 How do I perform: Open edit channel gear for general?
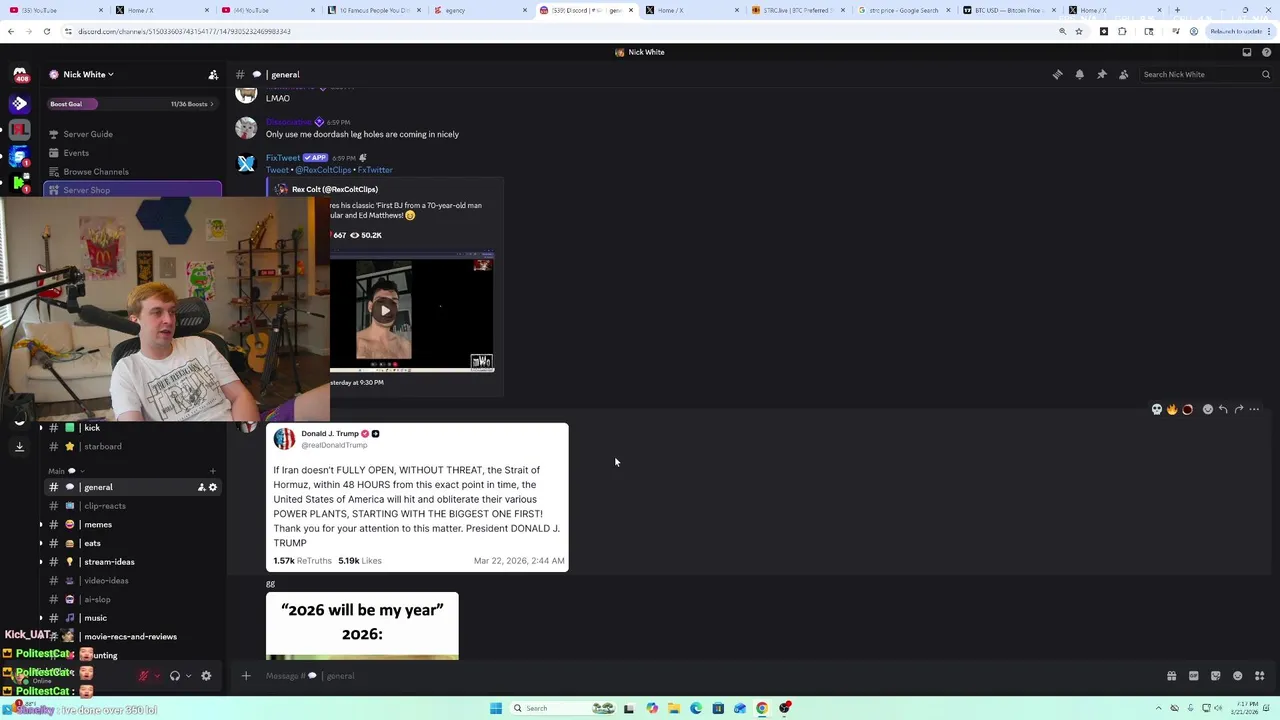pyautogui.click(x=212, y=487)
